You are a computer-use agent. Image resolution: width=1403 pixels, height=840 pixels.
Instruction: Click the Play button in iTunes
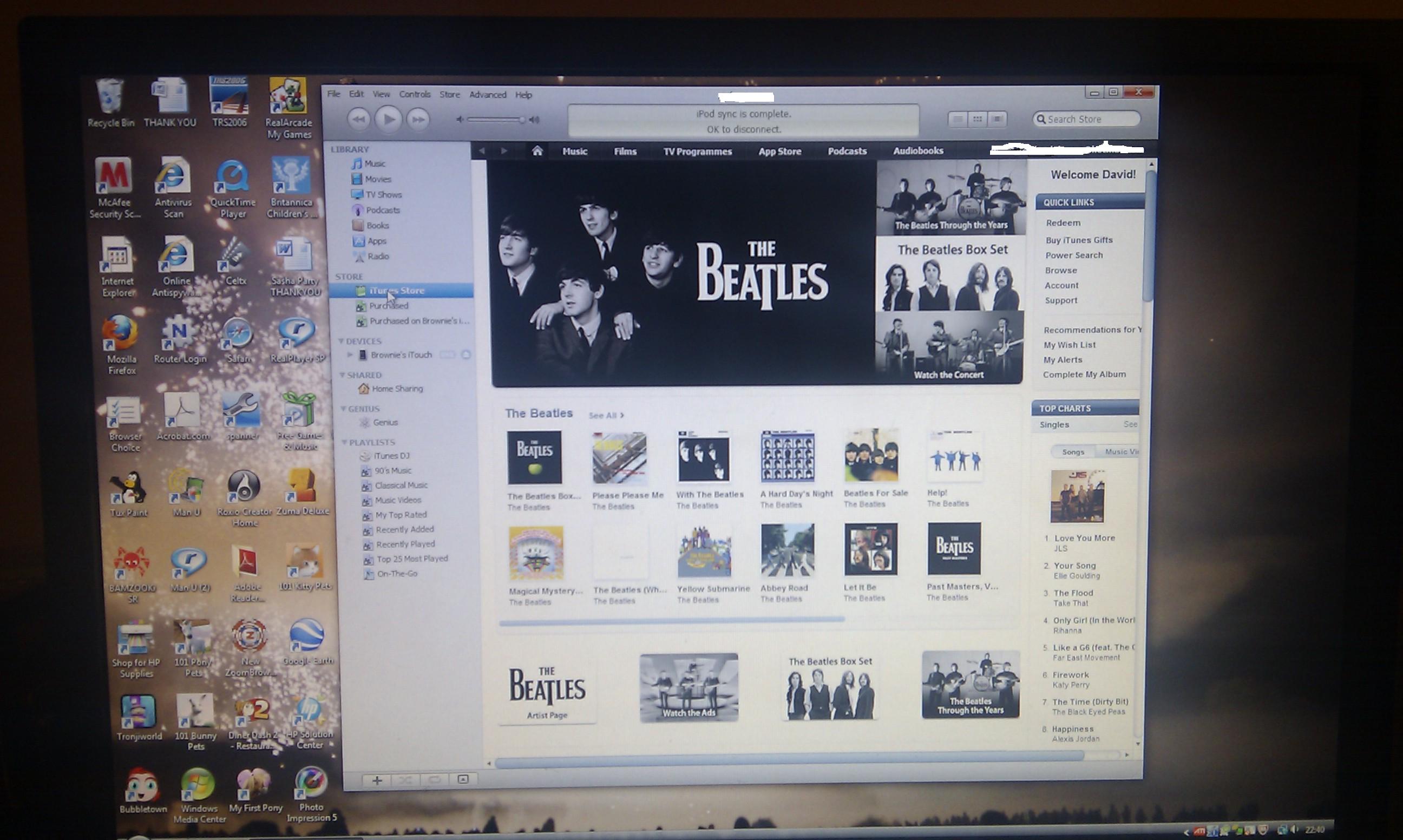389,120
